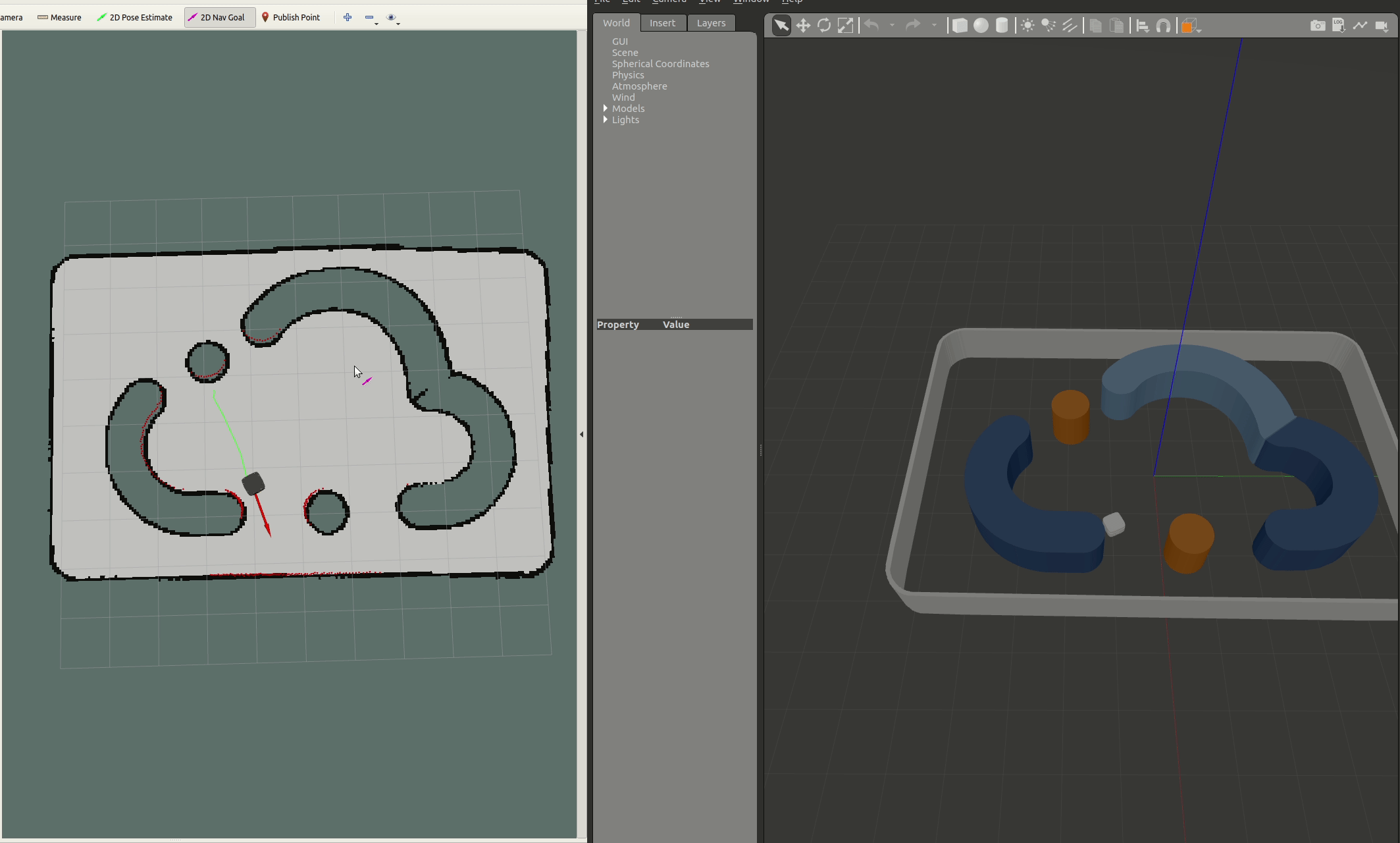Select the scale mode tool
This screenshot has height=843, width=1400.
[x=845, y=26]
